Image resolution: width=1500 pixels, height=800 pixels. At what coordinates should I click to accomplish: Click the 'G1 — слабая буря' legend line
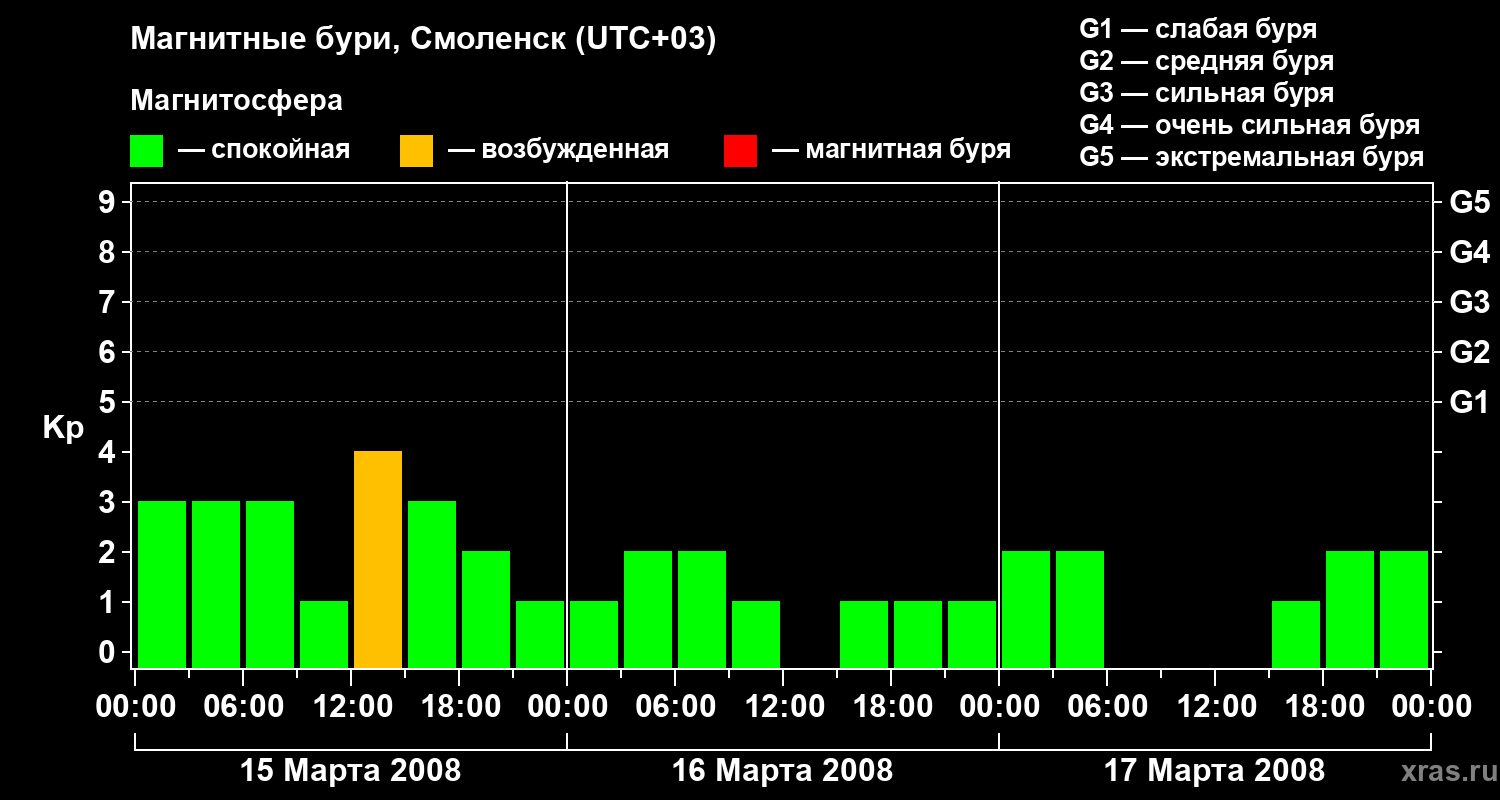(x=1198, y=28)
